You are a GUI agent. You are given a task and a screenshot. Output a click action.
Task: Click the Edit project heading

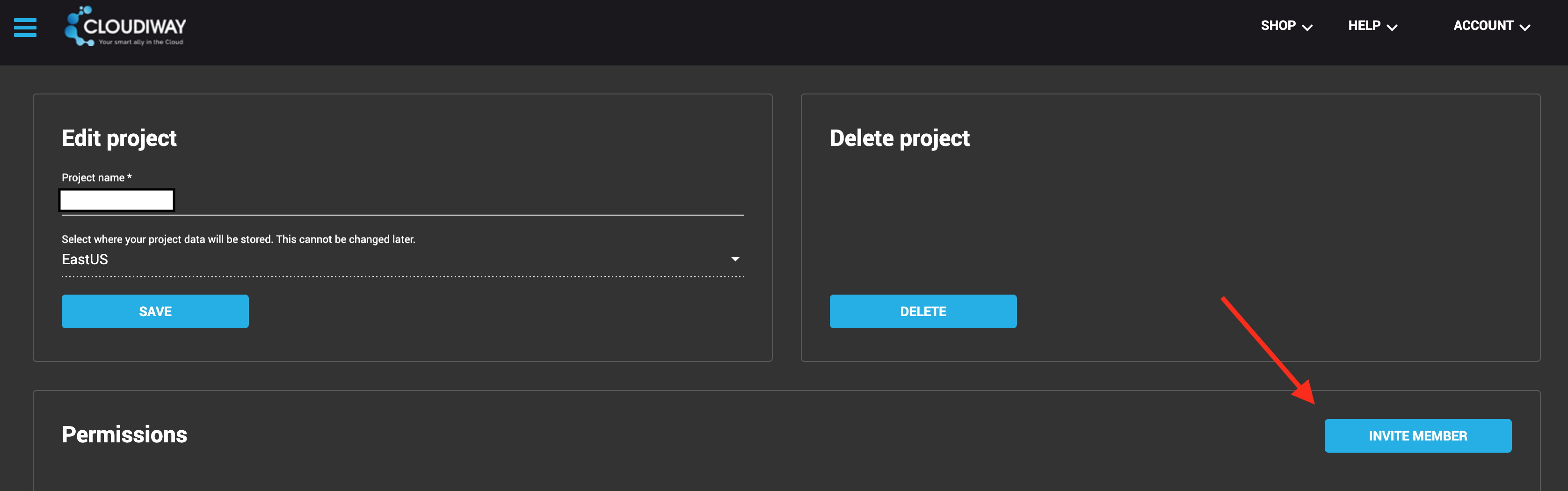[x=119, y=138]
